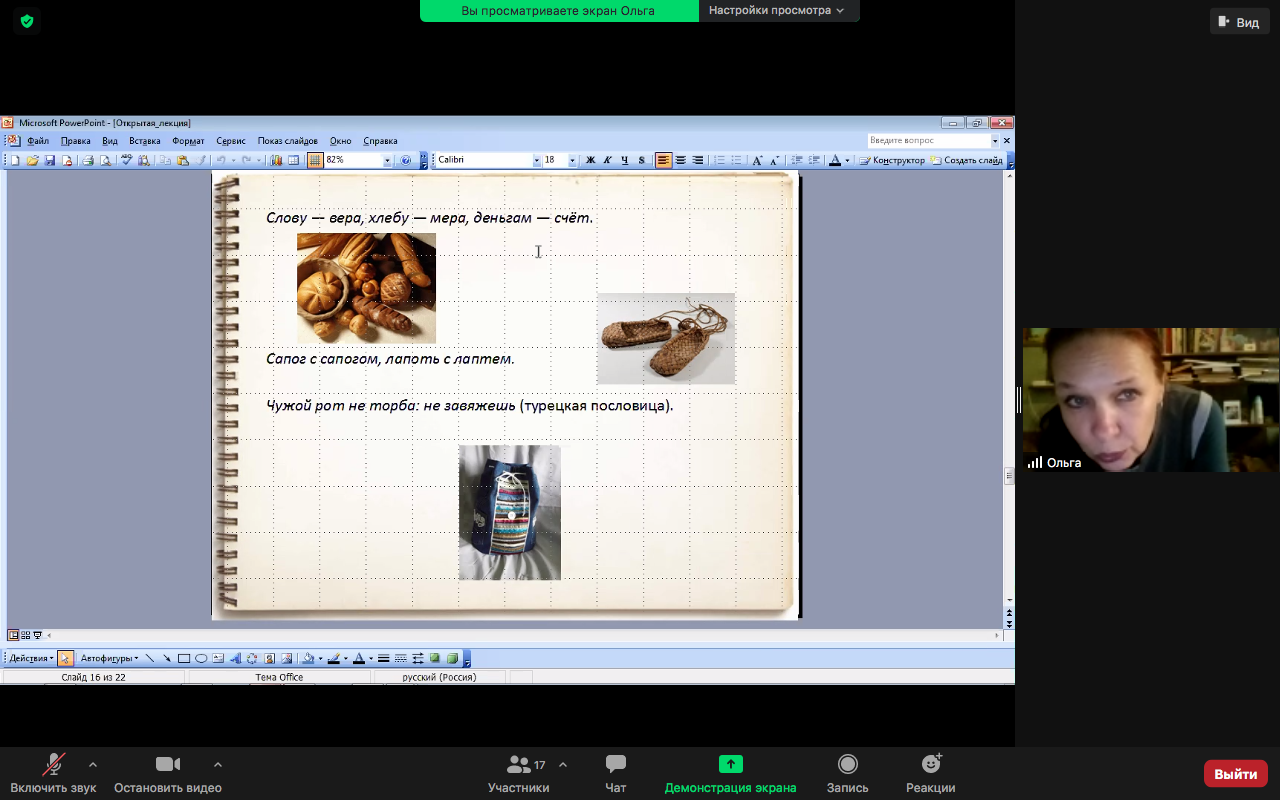Create a new presentation with the blank page icon

click(15, 160)
